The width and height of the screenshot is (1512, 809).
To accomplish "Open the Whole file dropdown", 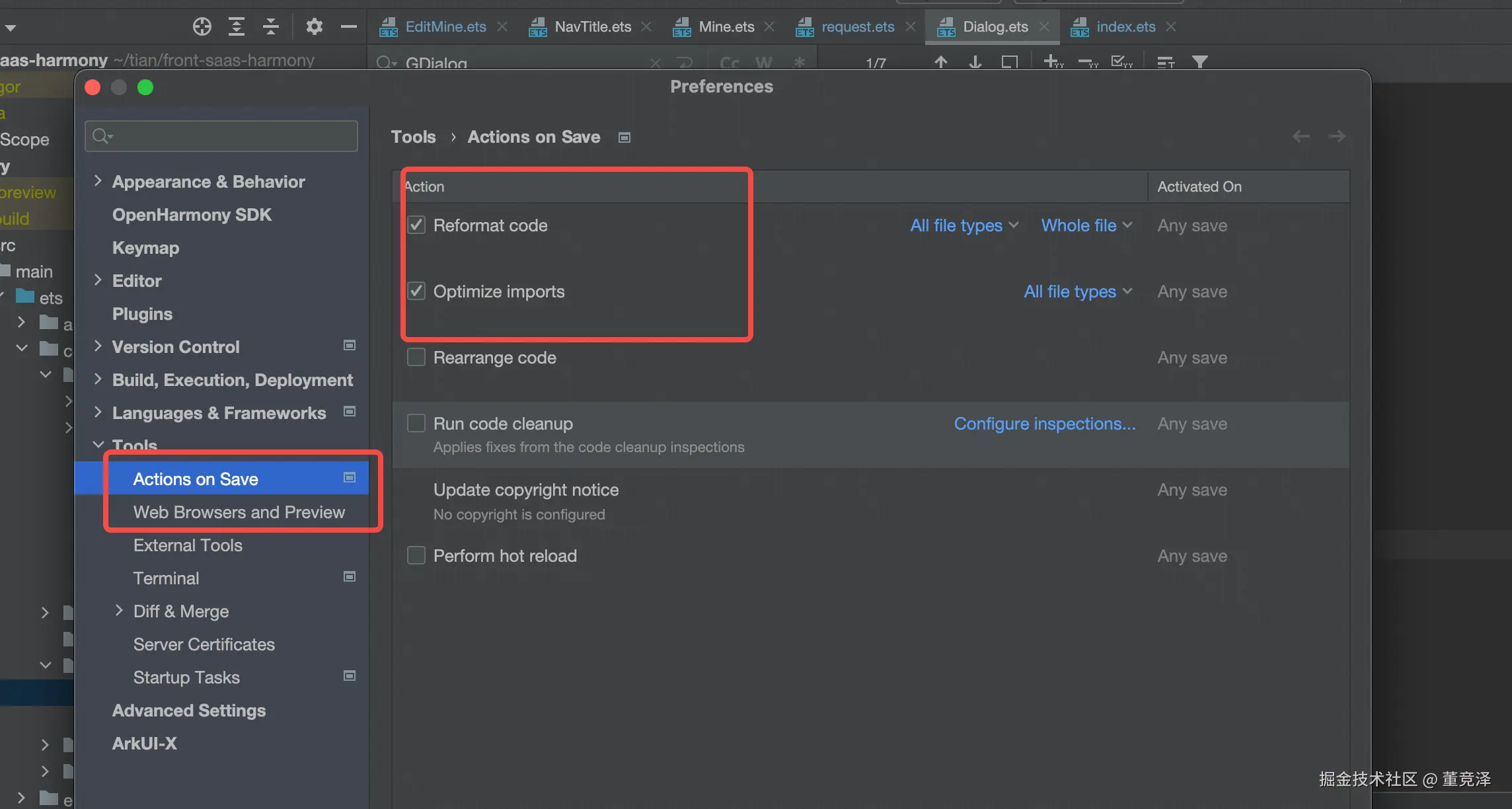I will pos(1086,225).
